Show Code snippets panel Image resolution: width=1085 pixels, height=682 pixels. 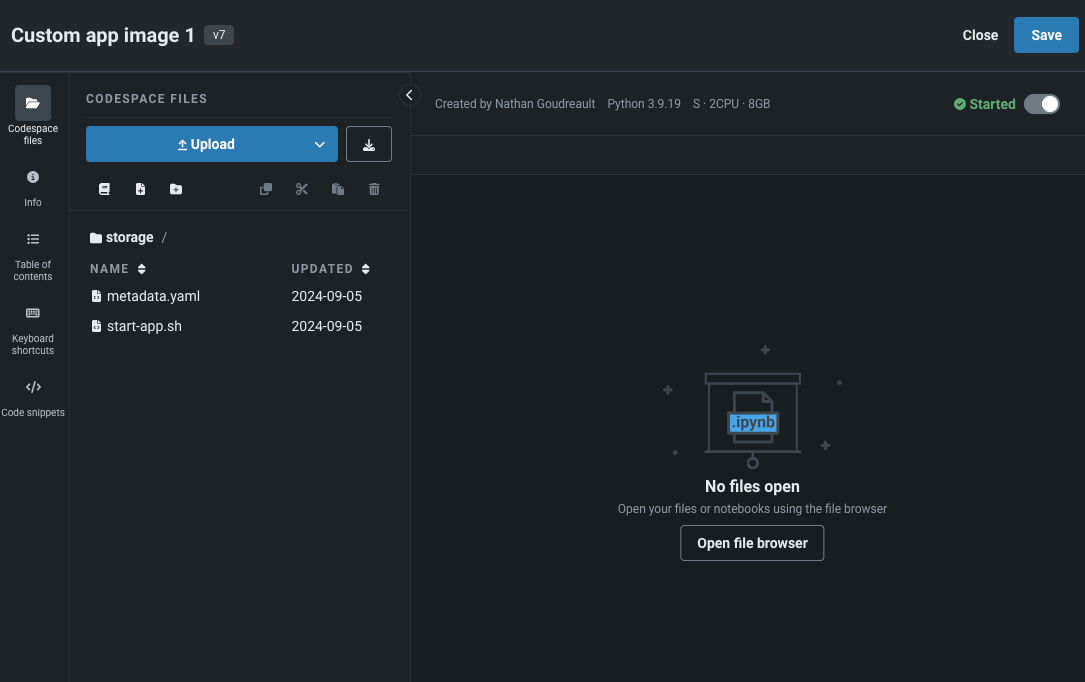(x=33, y=397)
